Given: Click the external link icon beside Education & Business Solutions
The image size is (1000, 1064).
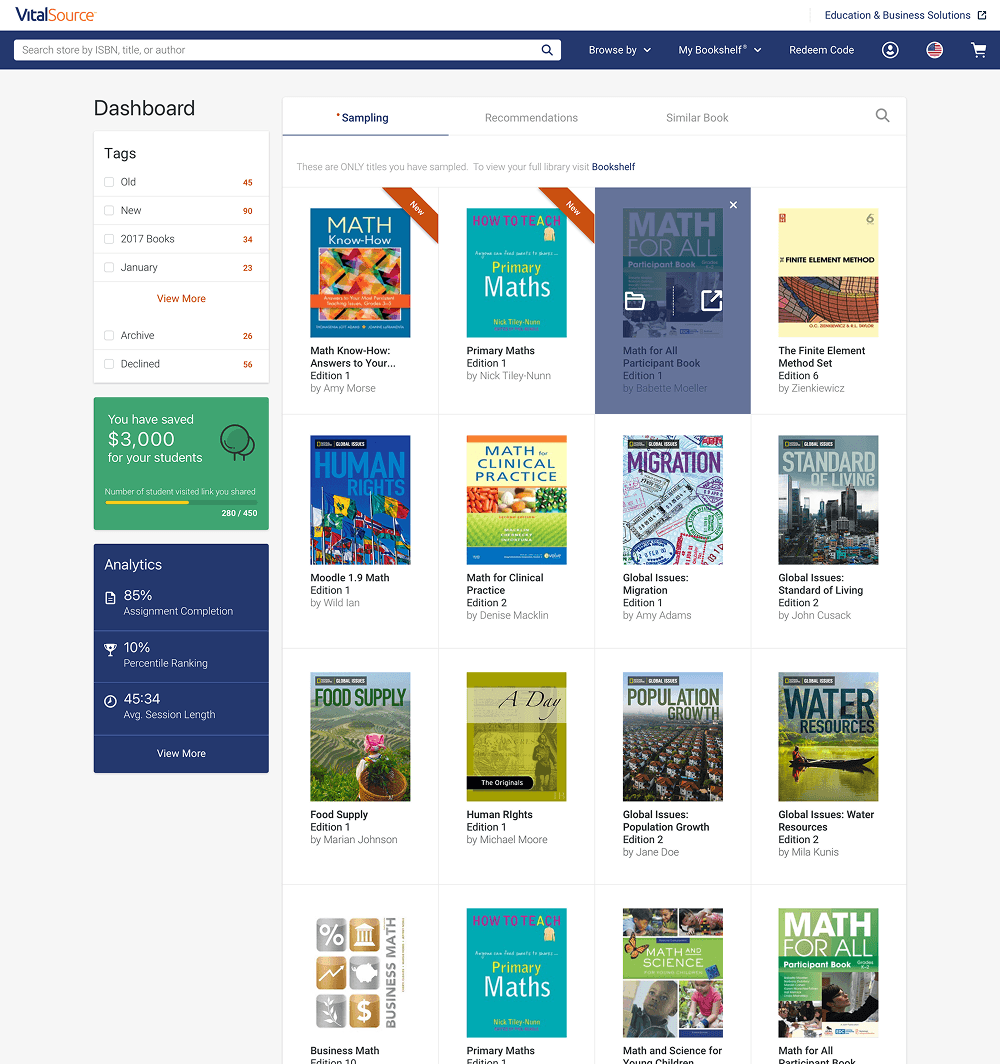Looking at the screenshot, I should pyautogui.click(x=982, y=15).
